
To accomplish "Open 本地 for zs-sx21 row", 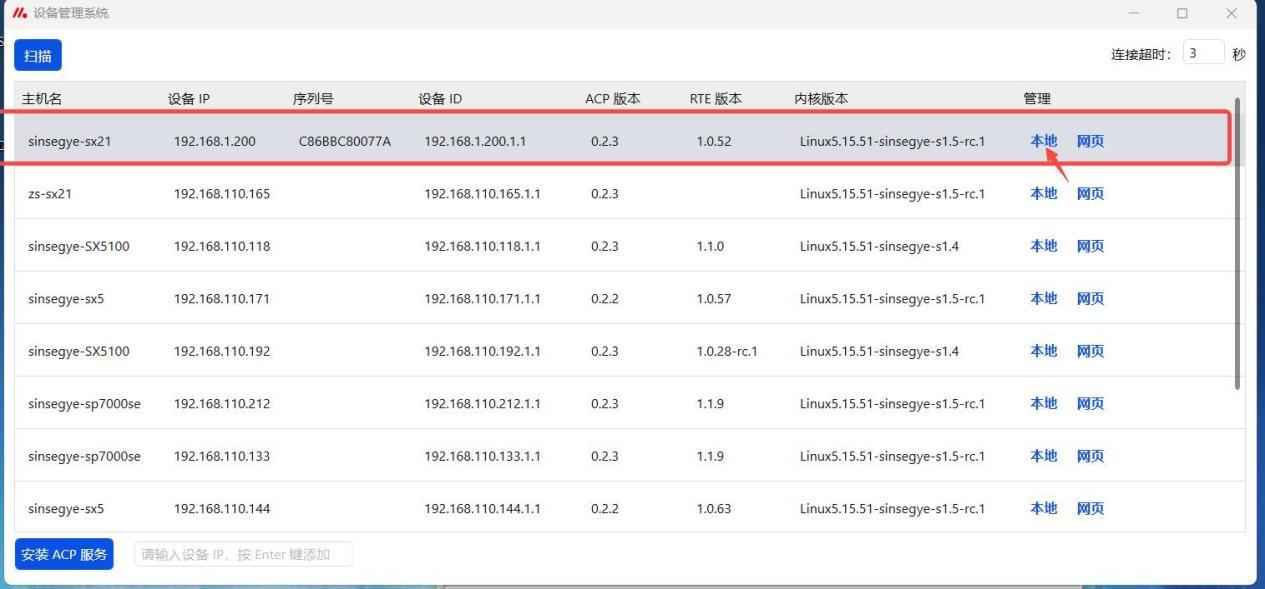I will [x=1043, y=194].
